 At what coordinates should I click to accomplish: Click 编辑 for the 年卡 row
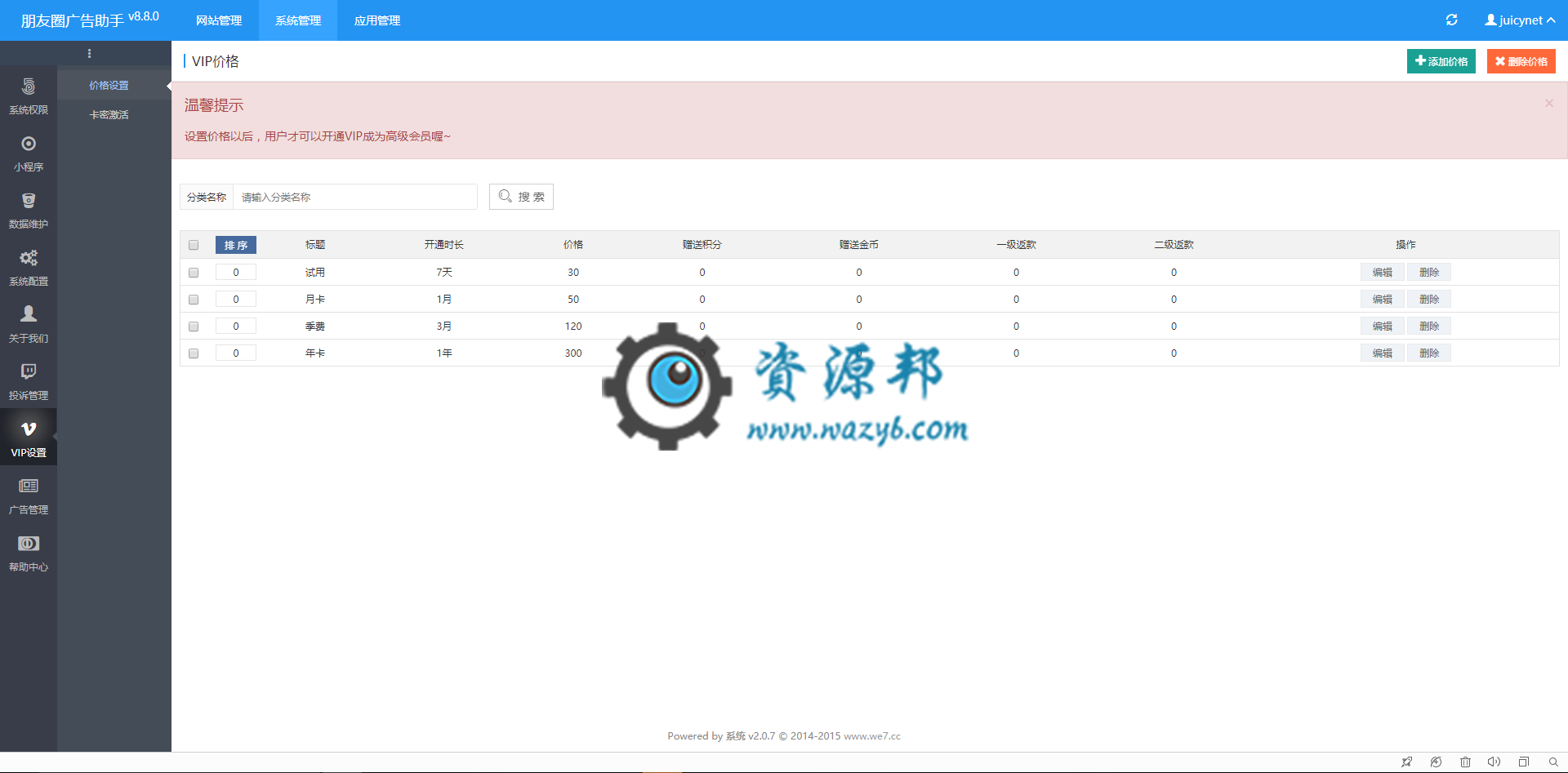tap(1383, 353)
